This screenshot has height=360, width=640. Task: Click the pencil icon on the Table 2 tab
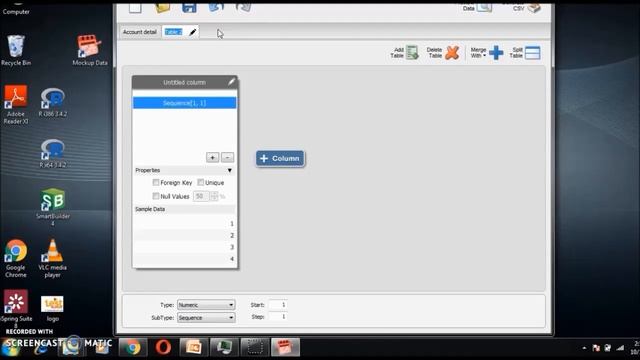(193, 32)
